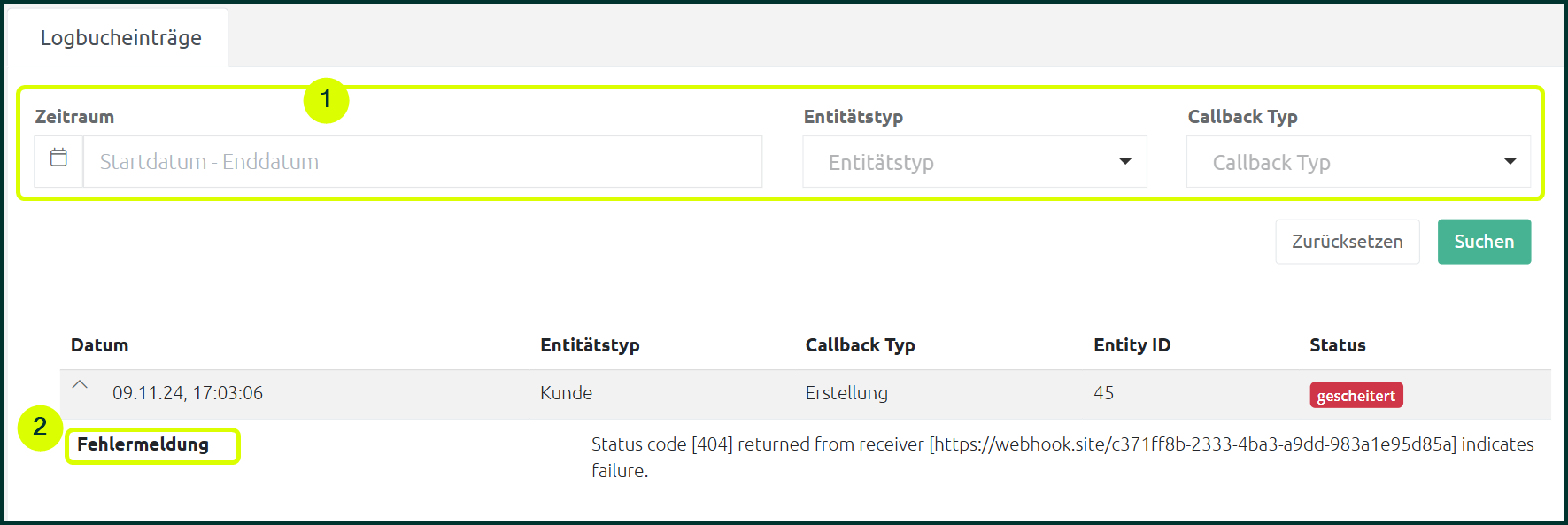Open the Entitätstyp filter dropdown

[975, 162]
